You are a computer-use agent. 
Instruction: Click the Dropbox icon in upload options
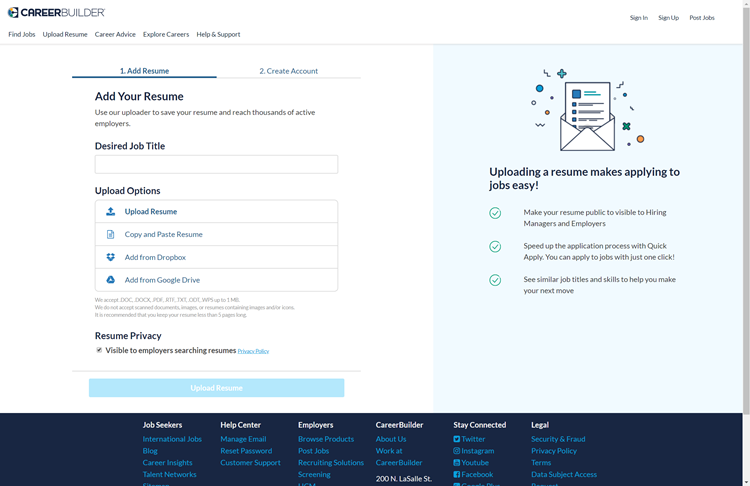pyautogui.click(x=110, y=257)
